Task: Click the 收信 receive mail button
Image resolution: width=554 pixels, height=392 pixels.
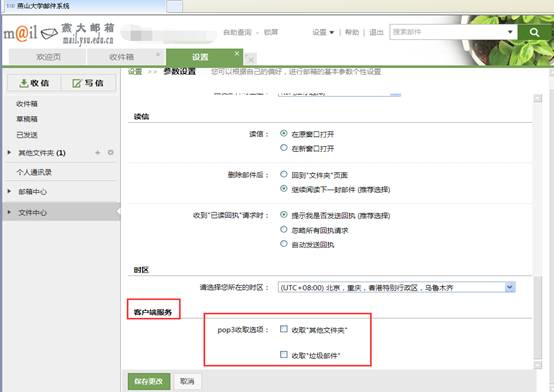Action: (x=34, y=83)
